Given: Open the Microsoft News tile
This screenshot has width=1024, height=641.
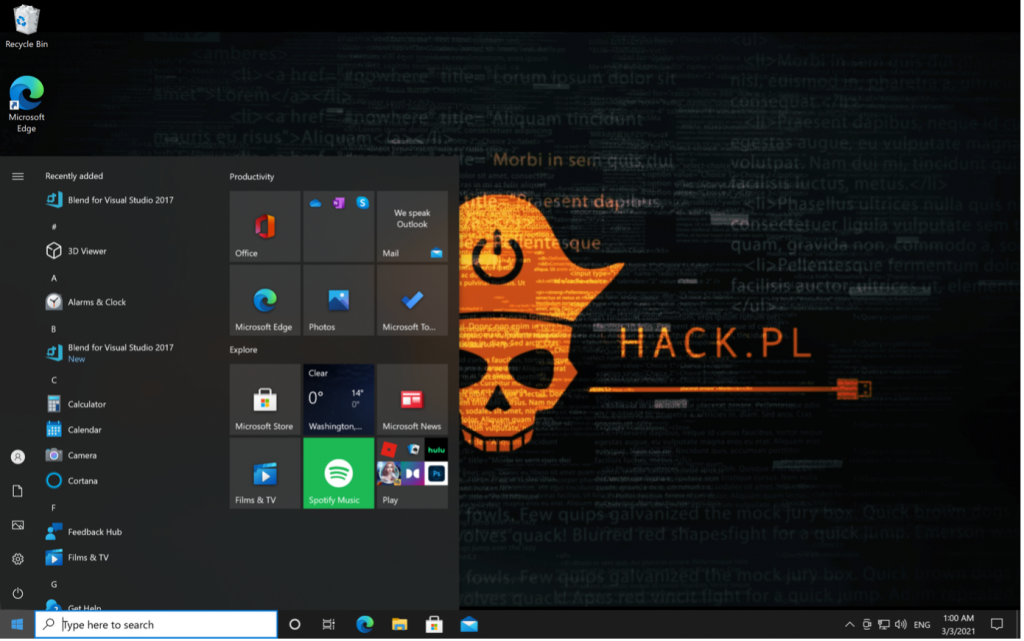Looking at the screenshot, I should click(x=412, y=399).
